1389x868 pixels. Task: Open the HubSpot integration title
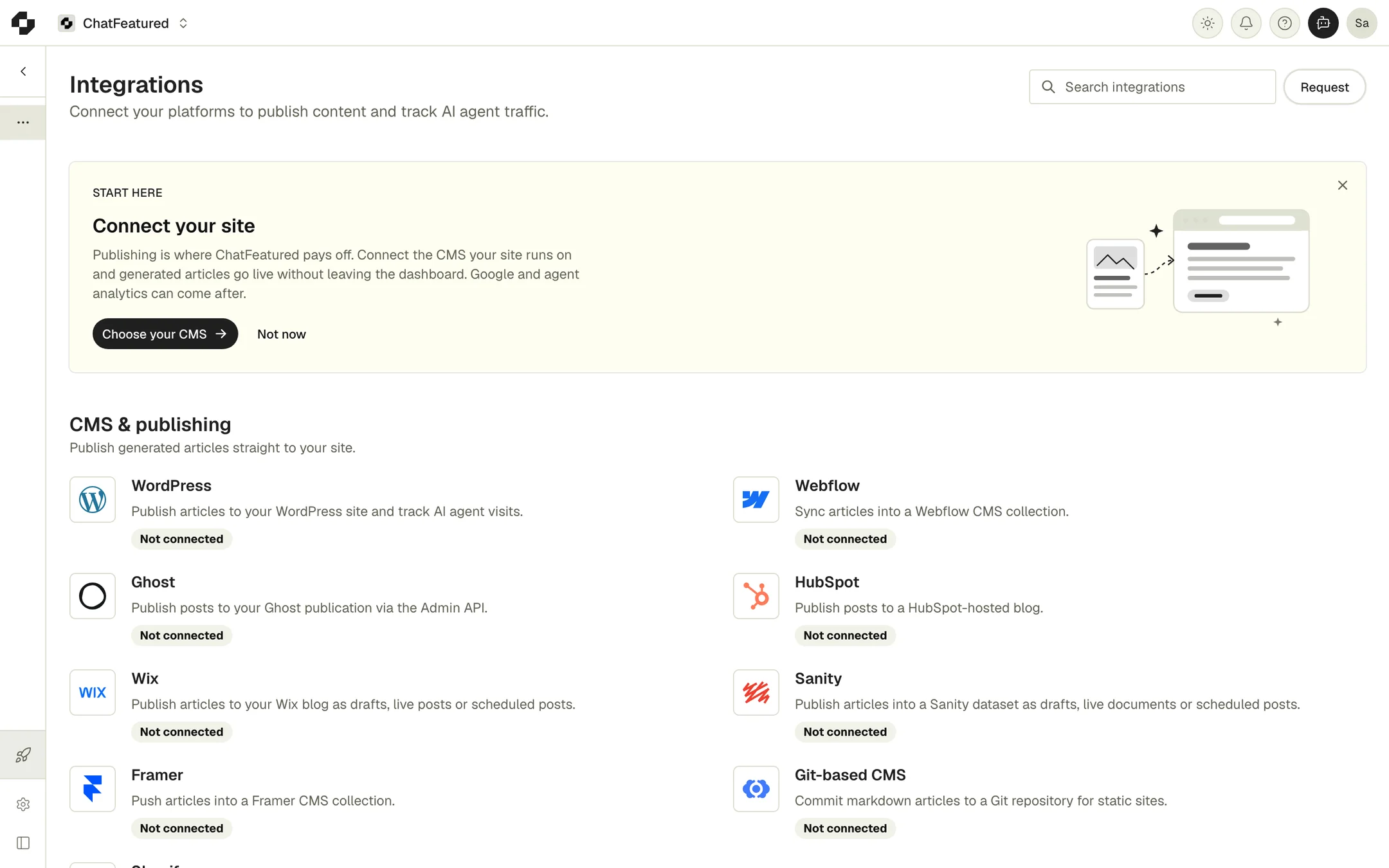[827, 582]
